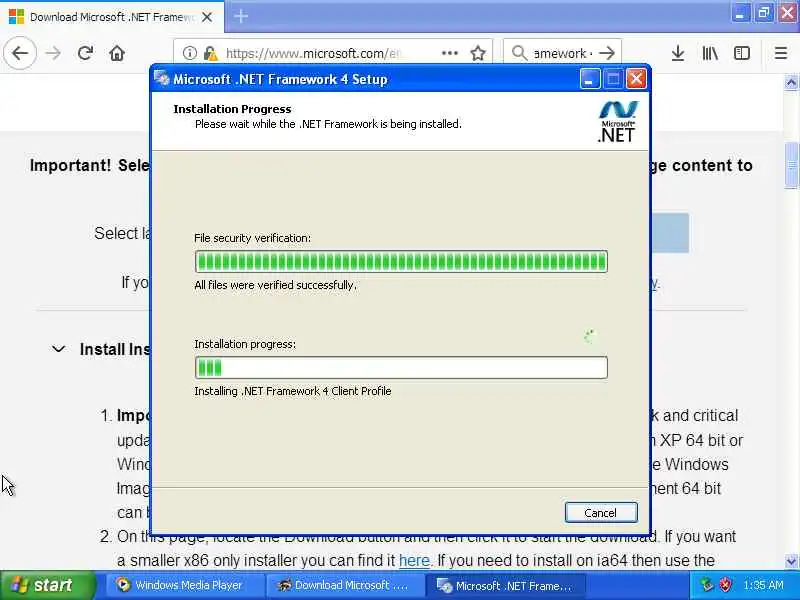The width and height of the screenshot is (800, 600).
Task: Collapse the Install Instructions section chevron
Action: point(59,349)
